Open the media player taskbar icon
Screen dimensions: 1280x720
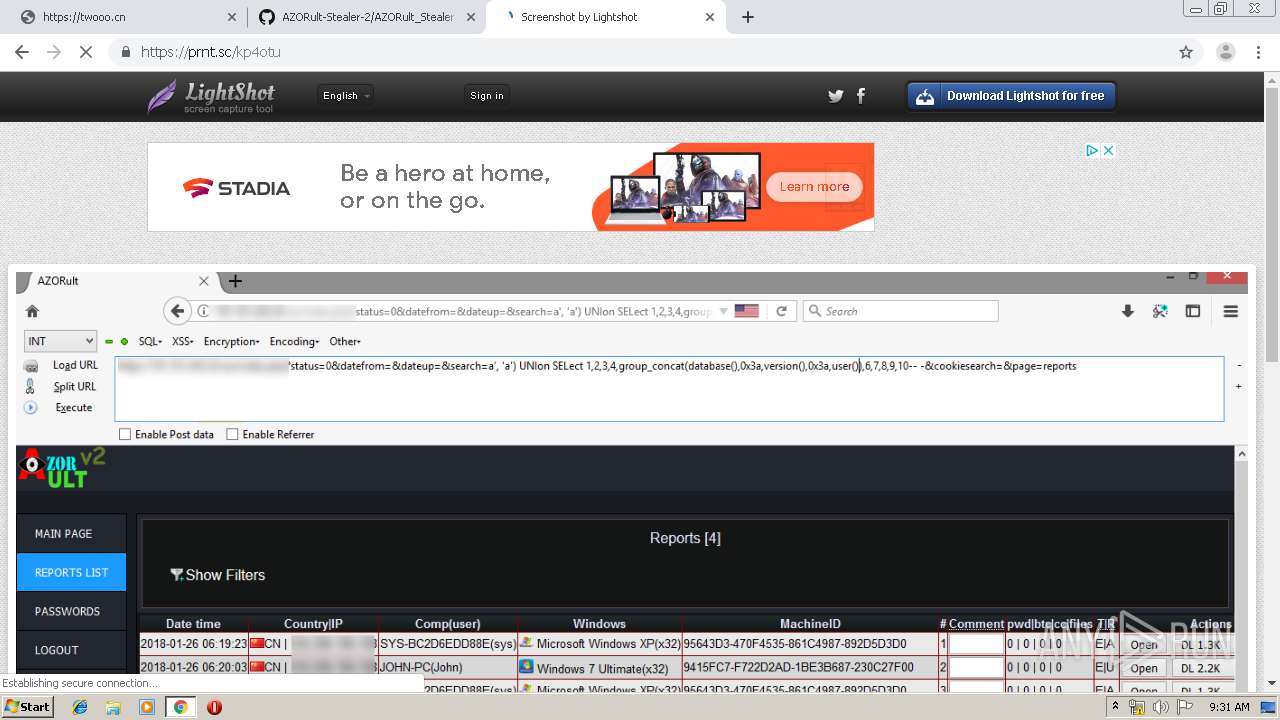[147, 707]
